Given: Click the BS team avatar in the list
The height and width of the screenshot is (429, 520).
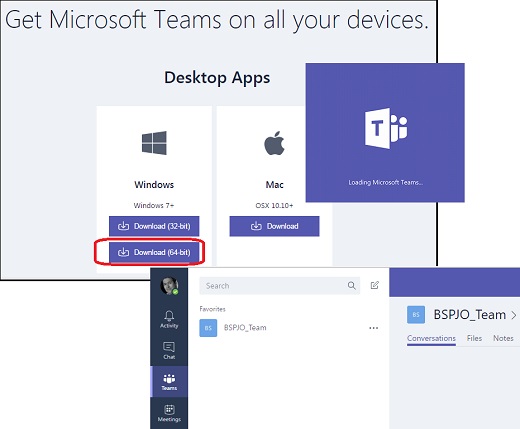Looking at the screenshot, I should click(x=208, y=328).
